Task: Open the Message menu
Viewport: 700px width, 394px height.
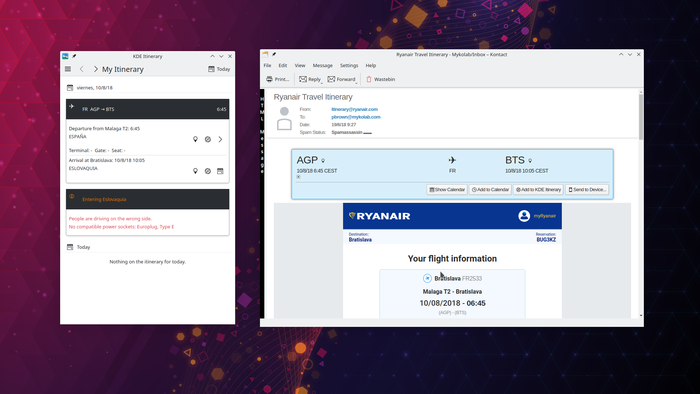Action: pyautogui.click(x=322, y=66)
